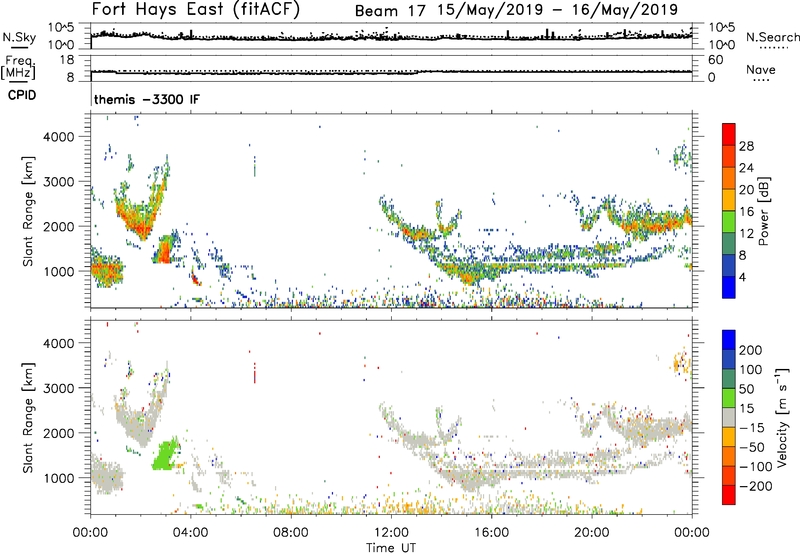Click the "60" tick on the Nave axis

pos(715,60)
